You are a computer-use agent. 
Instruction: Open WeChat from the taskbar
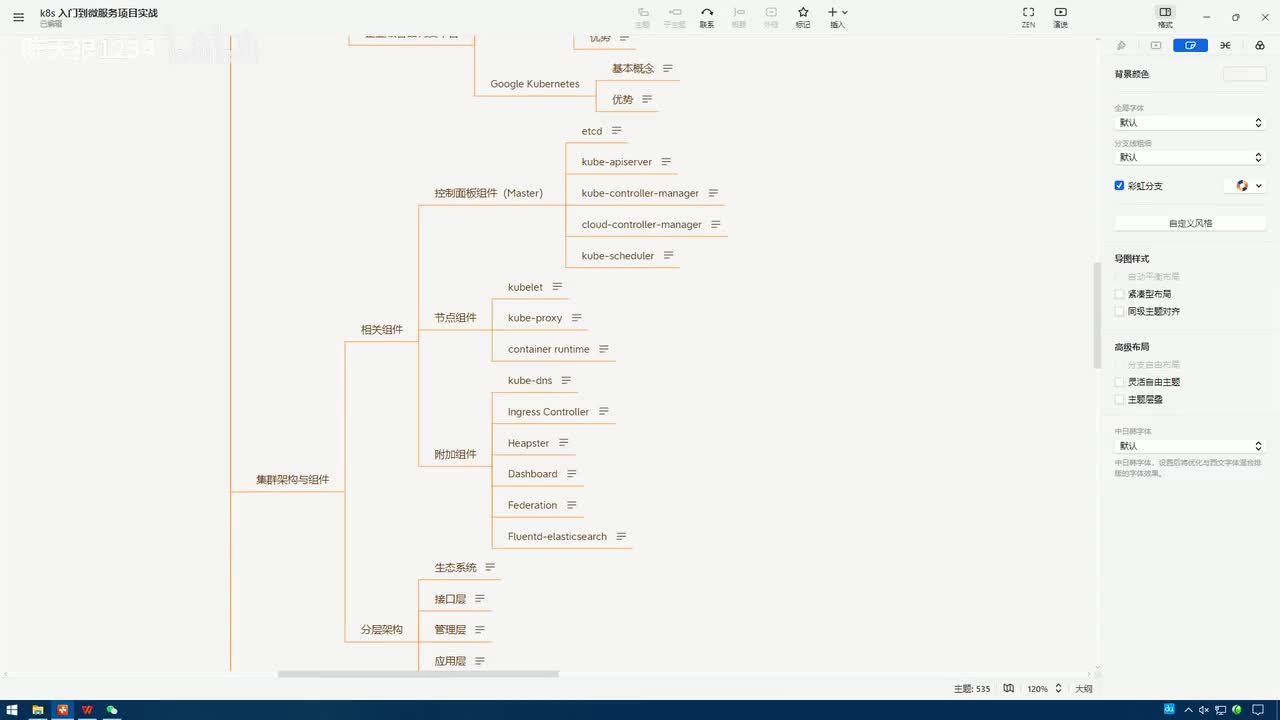(x=112, y=710)
